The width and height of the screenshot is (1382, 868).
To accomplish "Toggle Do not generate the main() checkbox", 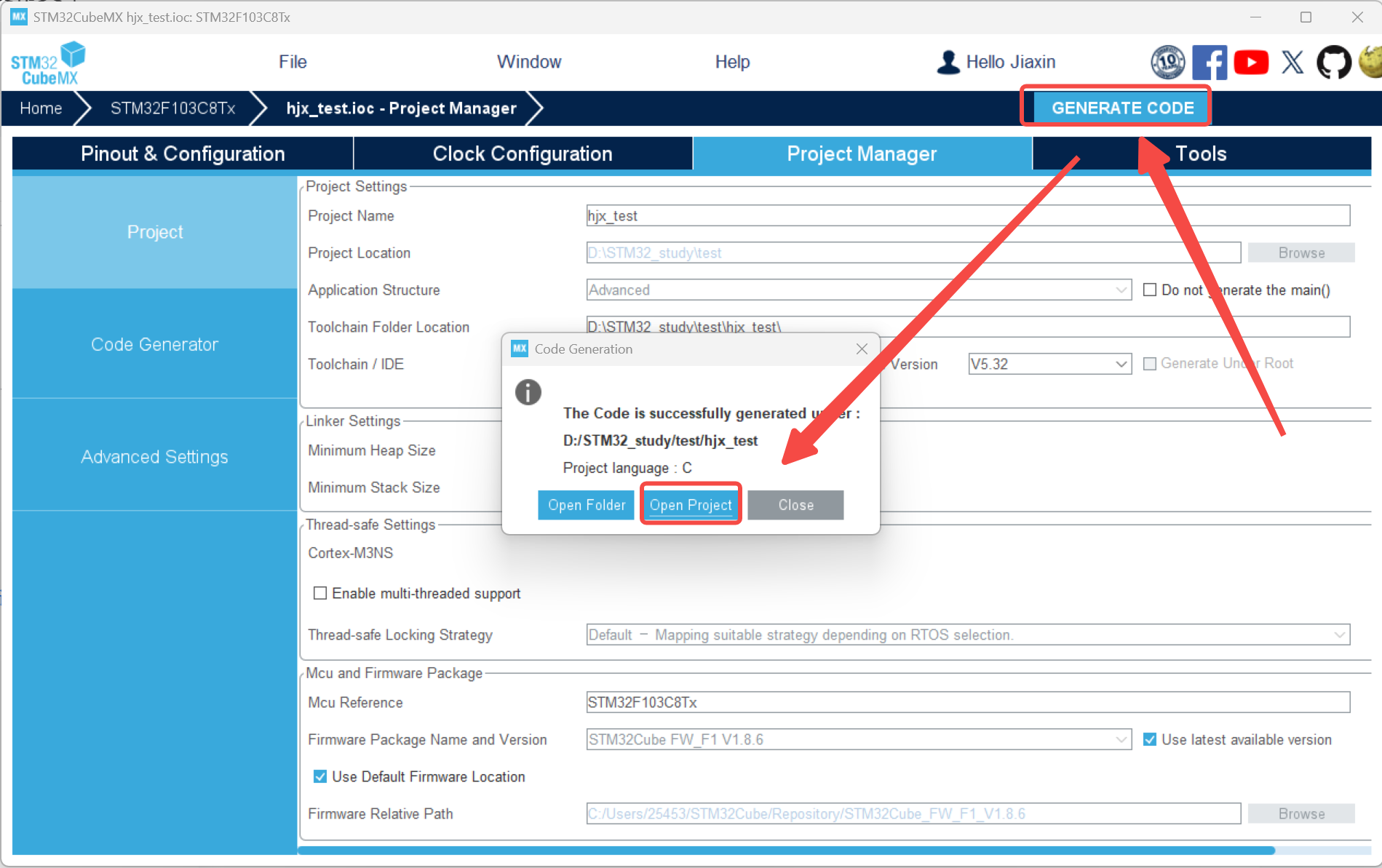I will tap(1150, 290).
